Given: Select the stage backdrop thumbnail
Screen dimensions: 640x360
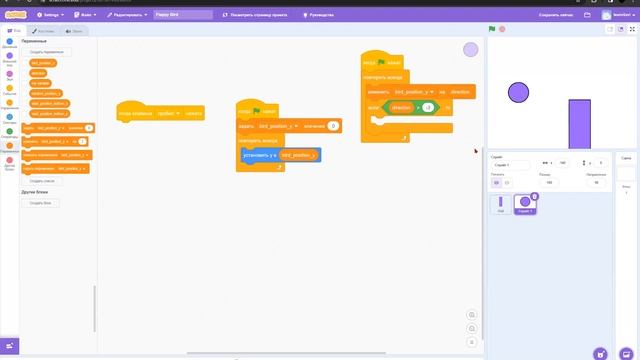Looking at the screenshot, I should pyautogui.click(x=626, y=173).
